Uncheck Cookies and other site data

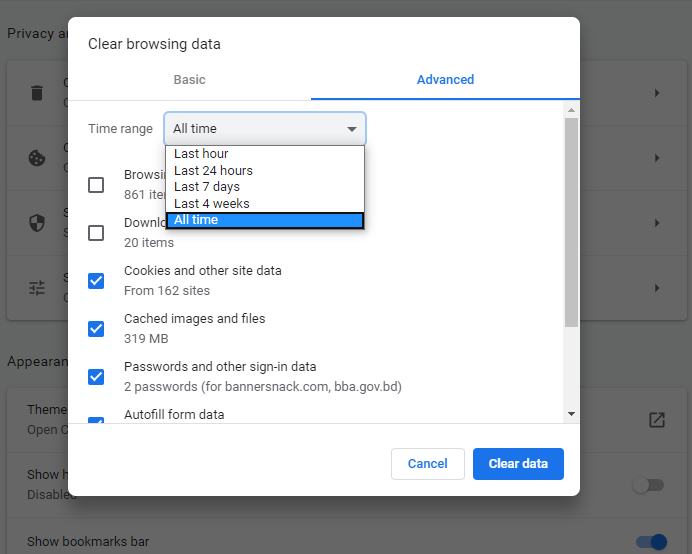(x=96, y=280)
